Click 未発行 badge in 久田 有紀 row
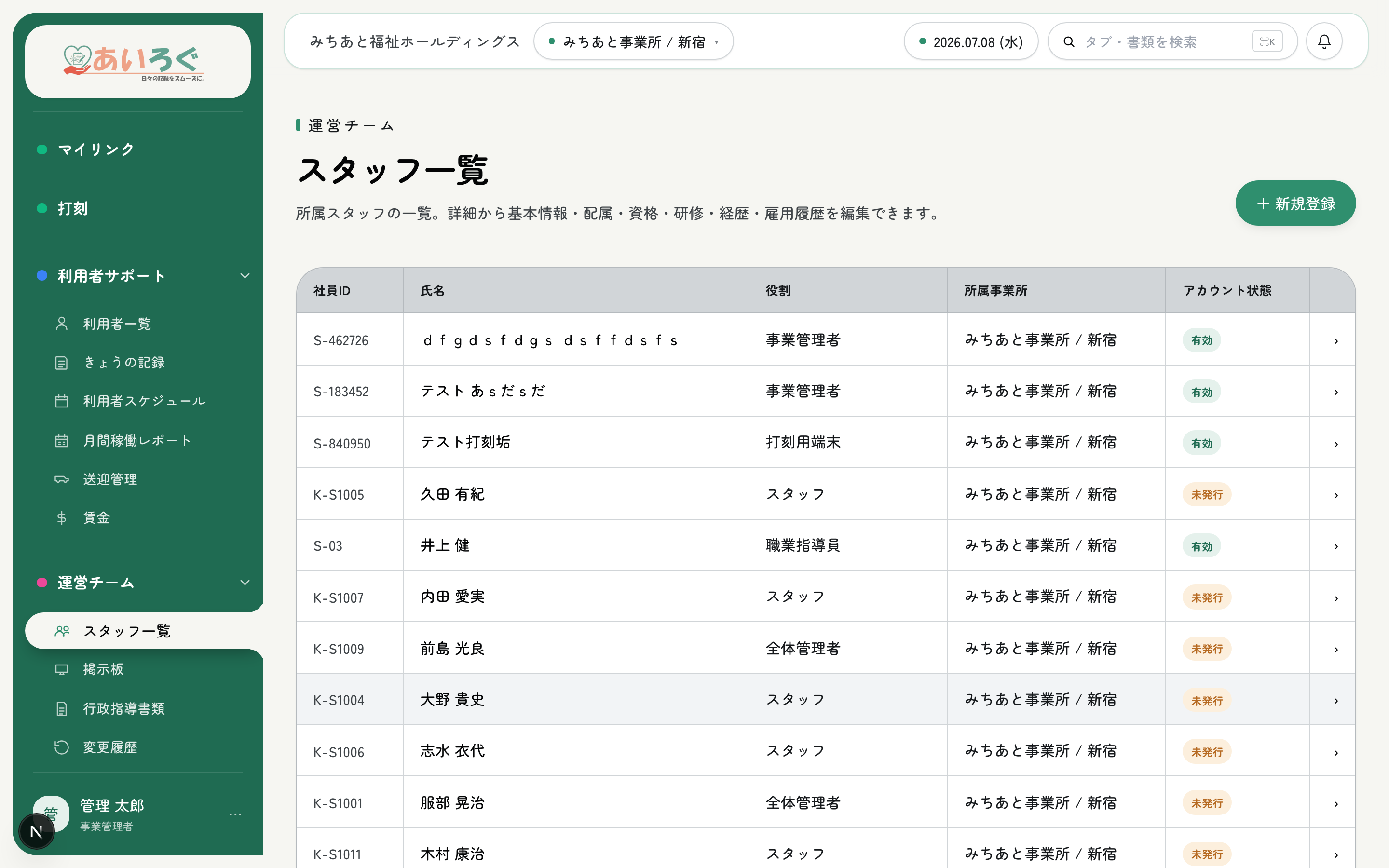The height and width of the screenshot is (868, 1389). click(x=1207, y=494)
